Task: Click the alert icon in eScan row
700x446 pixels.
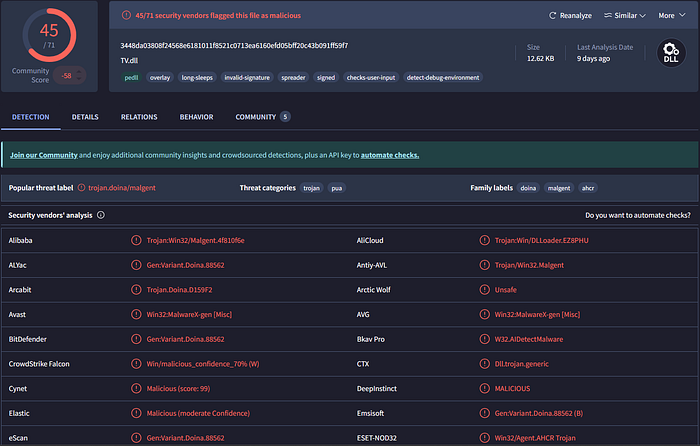Action: [136, 438]
